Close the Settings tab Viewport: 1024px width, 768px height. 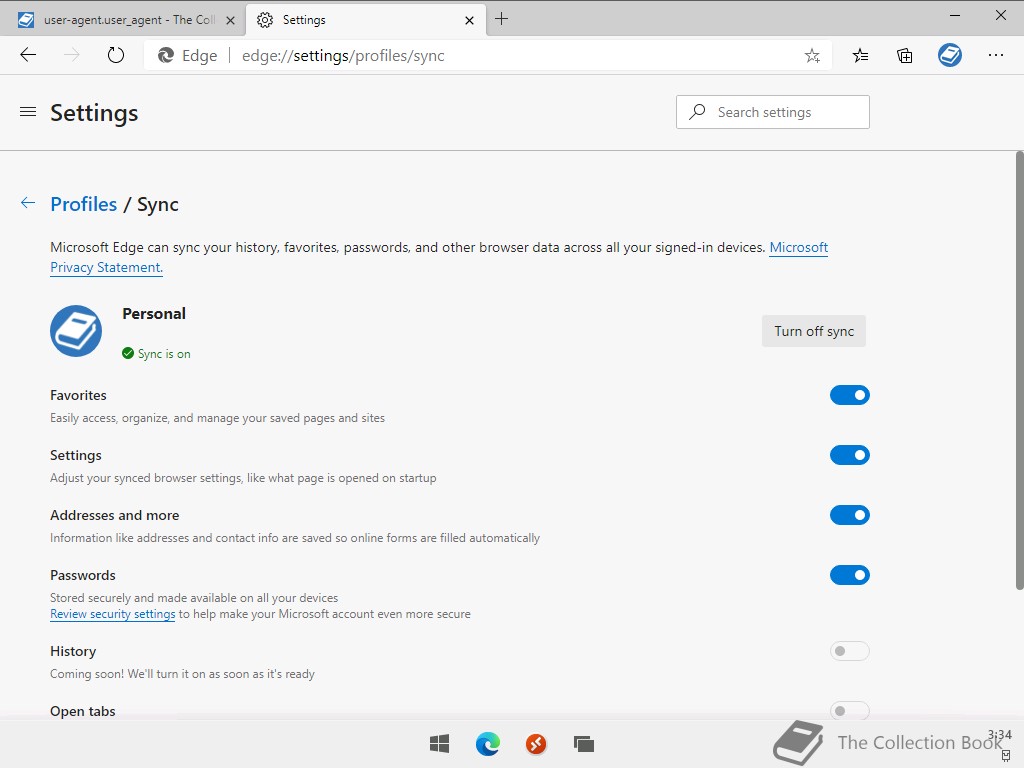point(469,20)
